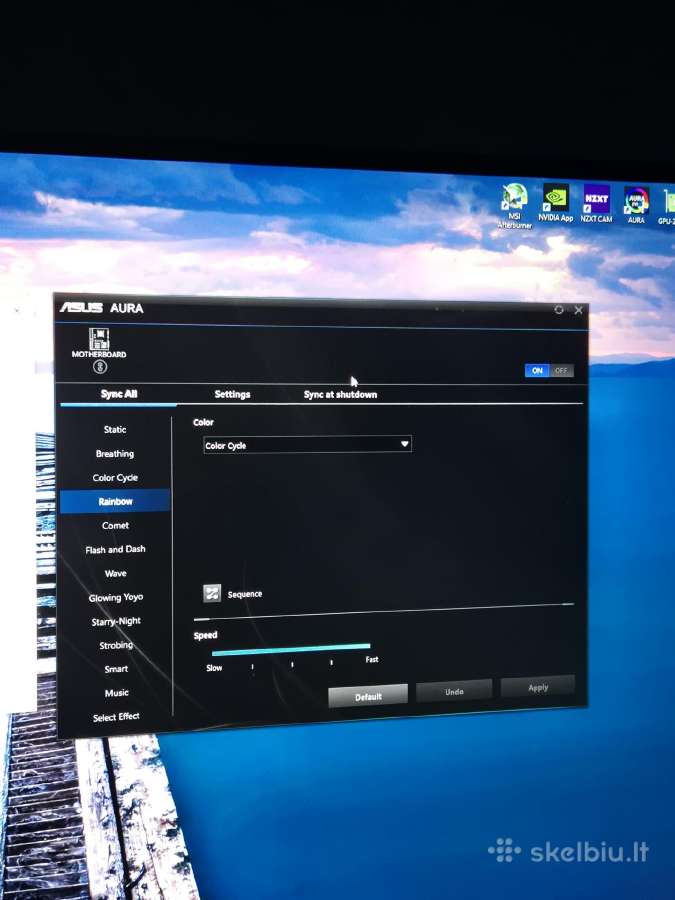Screen dimensions: 675x900
Task: Select the Comet effect
Action: click(x=115, y=525)
